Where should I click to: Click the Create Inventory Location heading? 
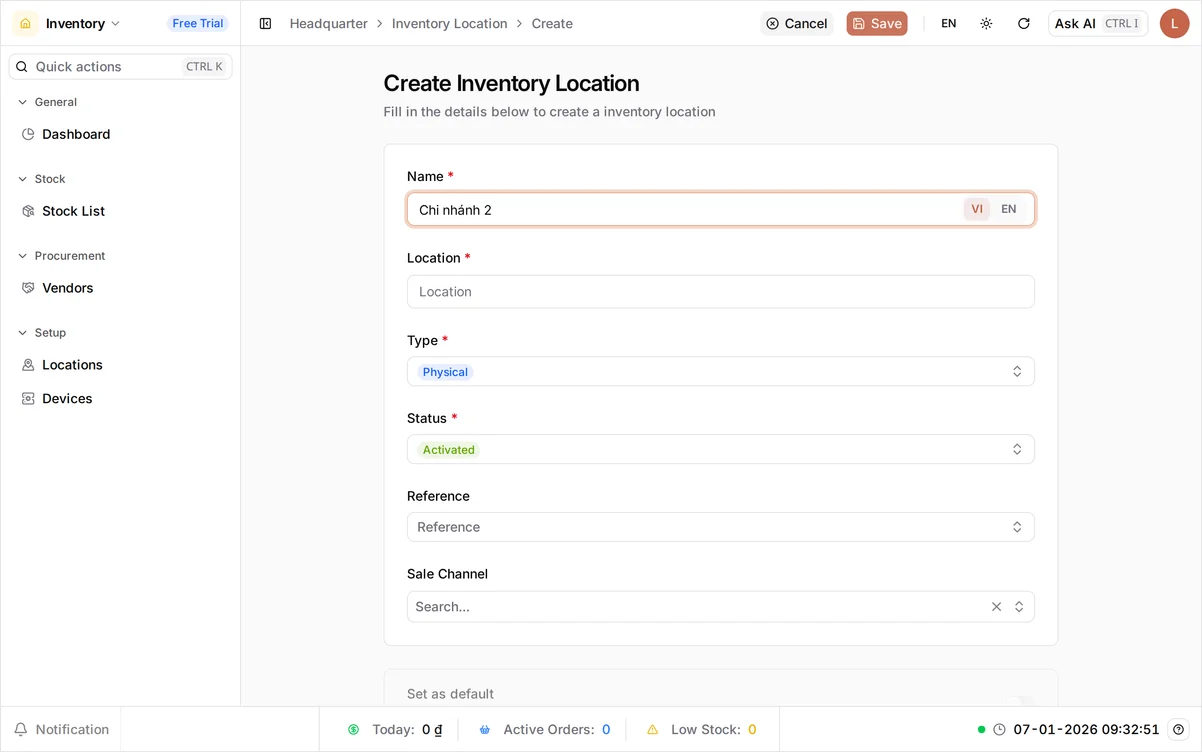[511, 83]
